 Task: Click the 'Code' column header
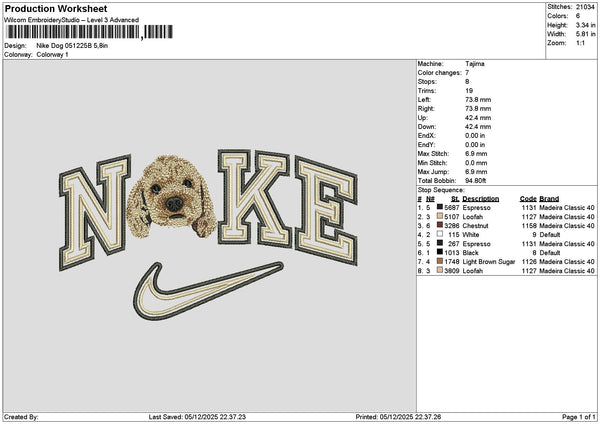pos(528,199)
